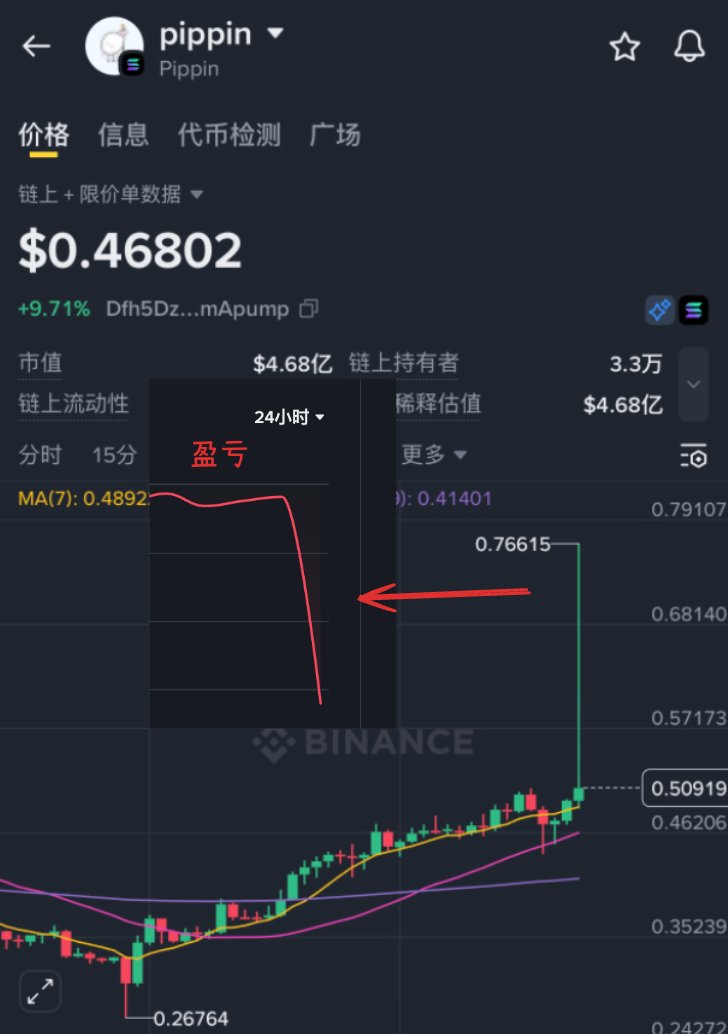Image resolution: width=728 pixels, height=1034 pixels.
Task: Add pippin to favorites with star icon
Action: click(624, 47)
